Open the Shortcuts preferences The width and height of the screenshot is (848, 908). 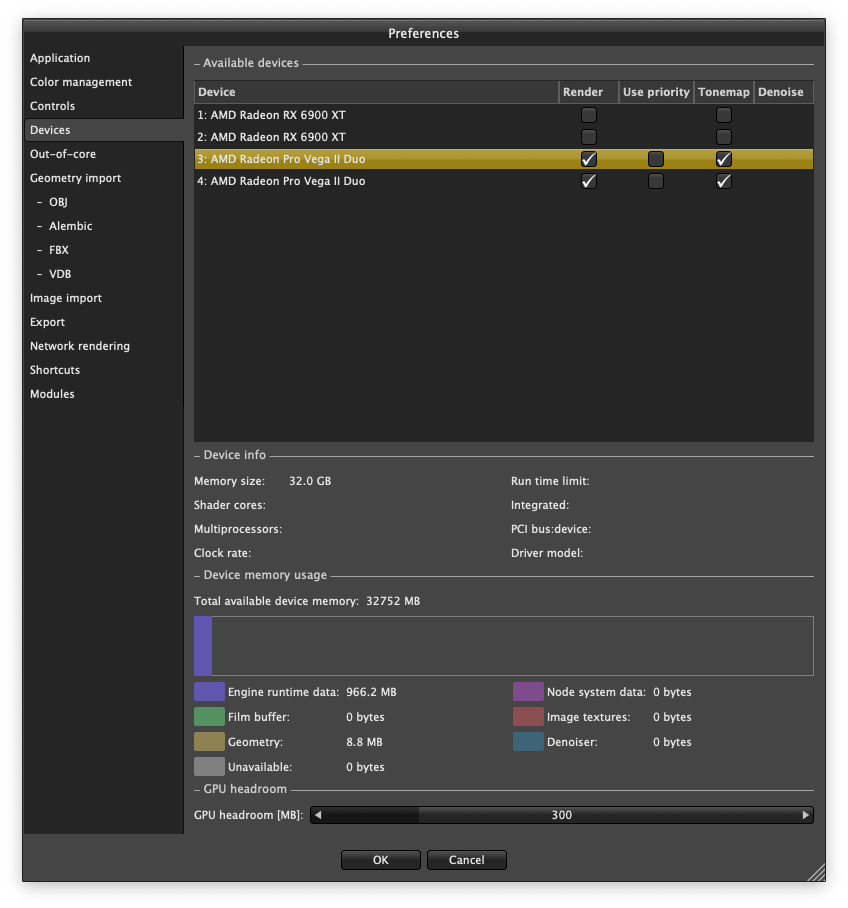coord(54,370)
